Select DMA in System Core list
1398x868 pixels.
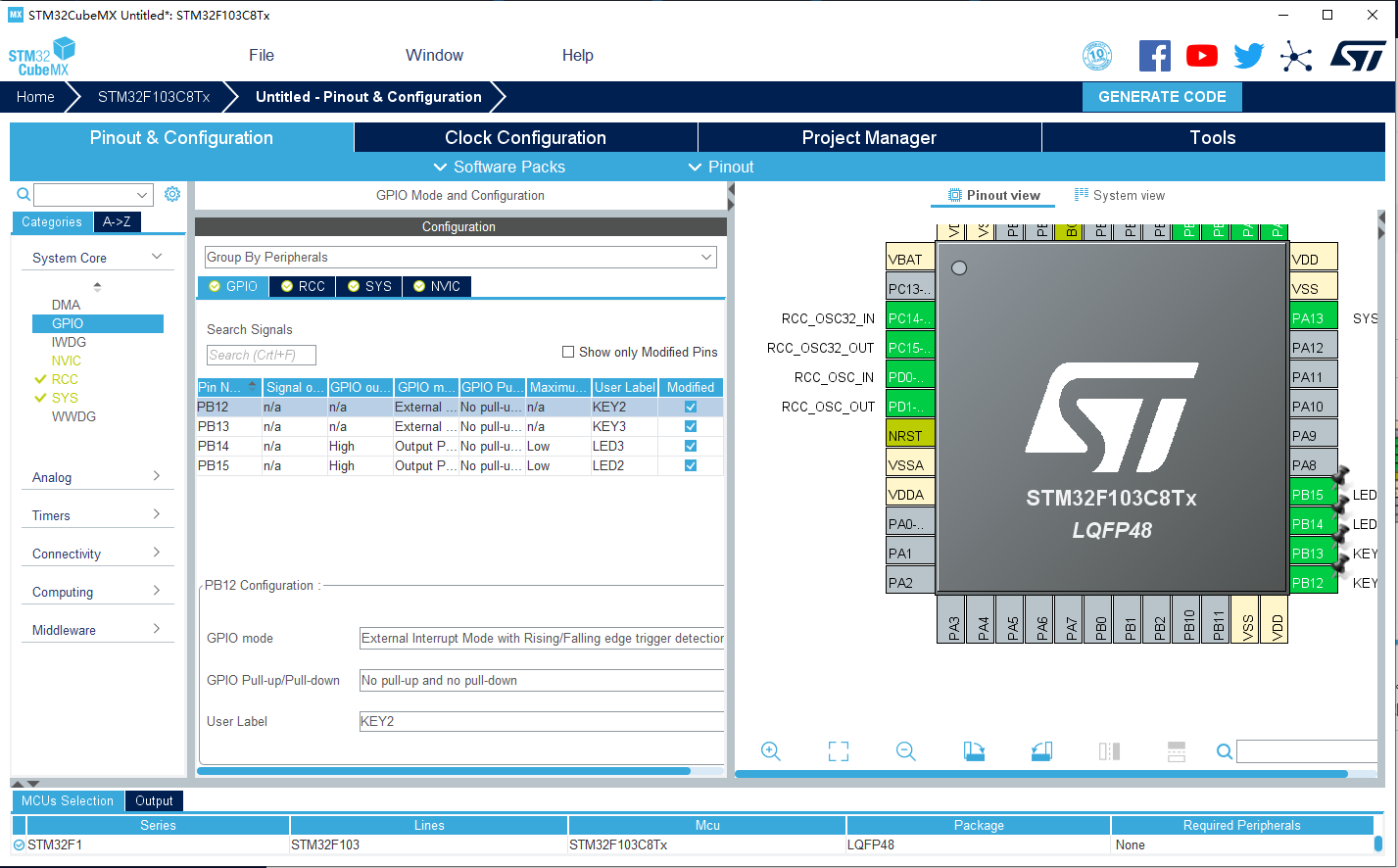coord(66,305)
